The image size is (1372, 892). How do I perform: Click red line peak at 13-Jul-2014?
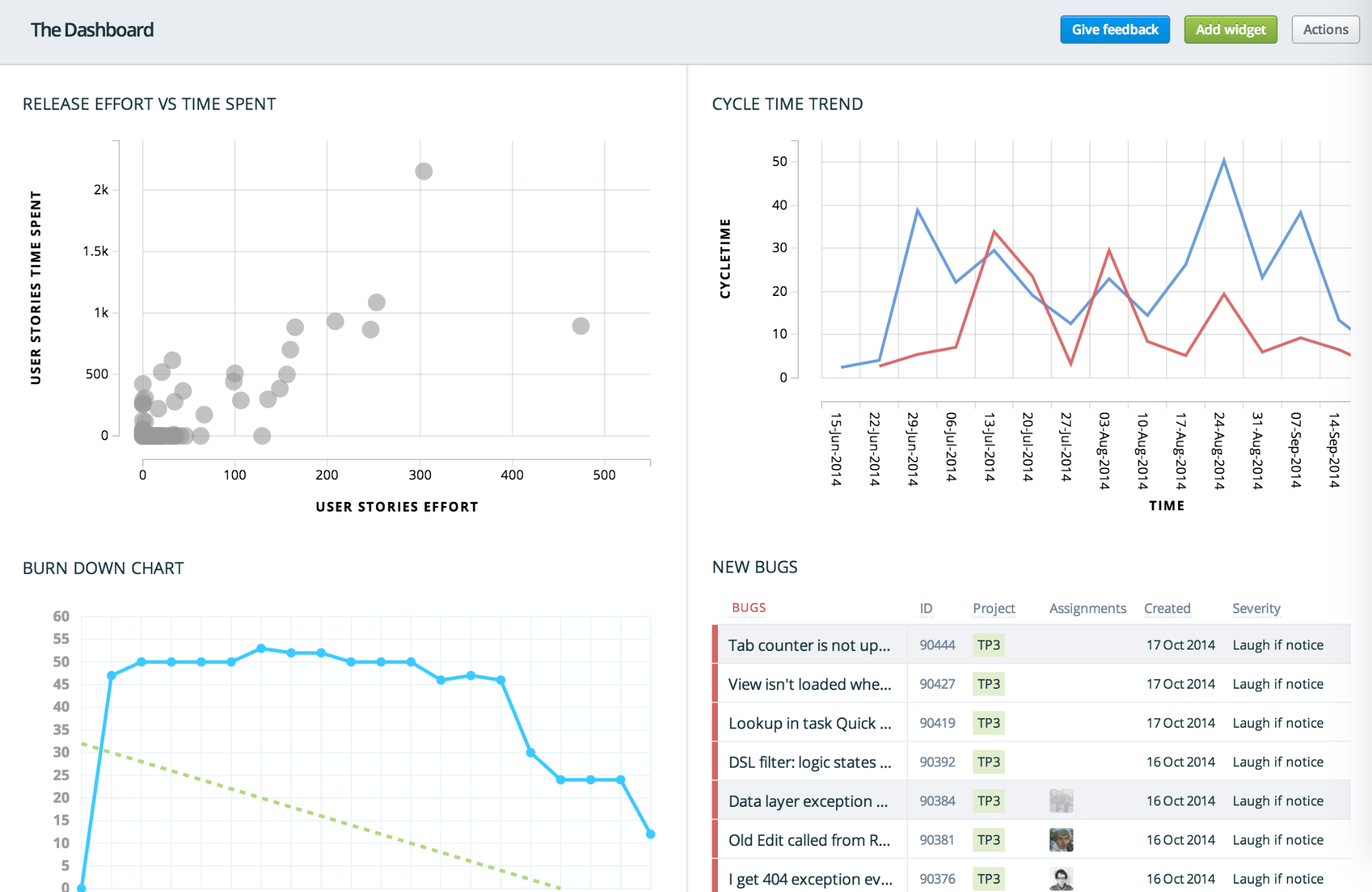coord(994,231)
